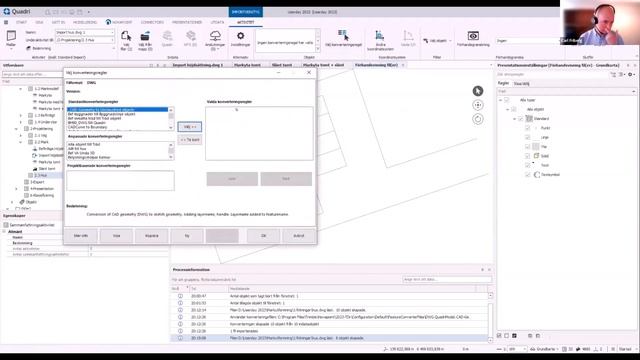
Task: Click the Förhandsgranskning eye icon
Action: (x=473, y=36)
